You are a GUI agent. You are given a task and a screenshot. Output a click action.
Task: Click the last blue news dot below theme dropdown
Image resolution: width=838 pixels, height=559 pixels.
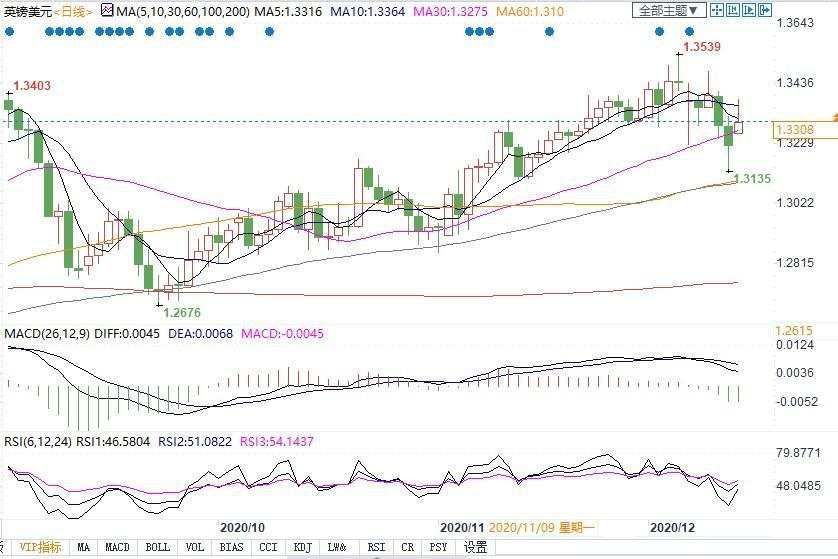click(689, 32)
